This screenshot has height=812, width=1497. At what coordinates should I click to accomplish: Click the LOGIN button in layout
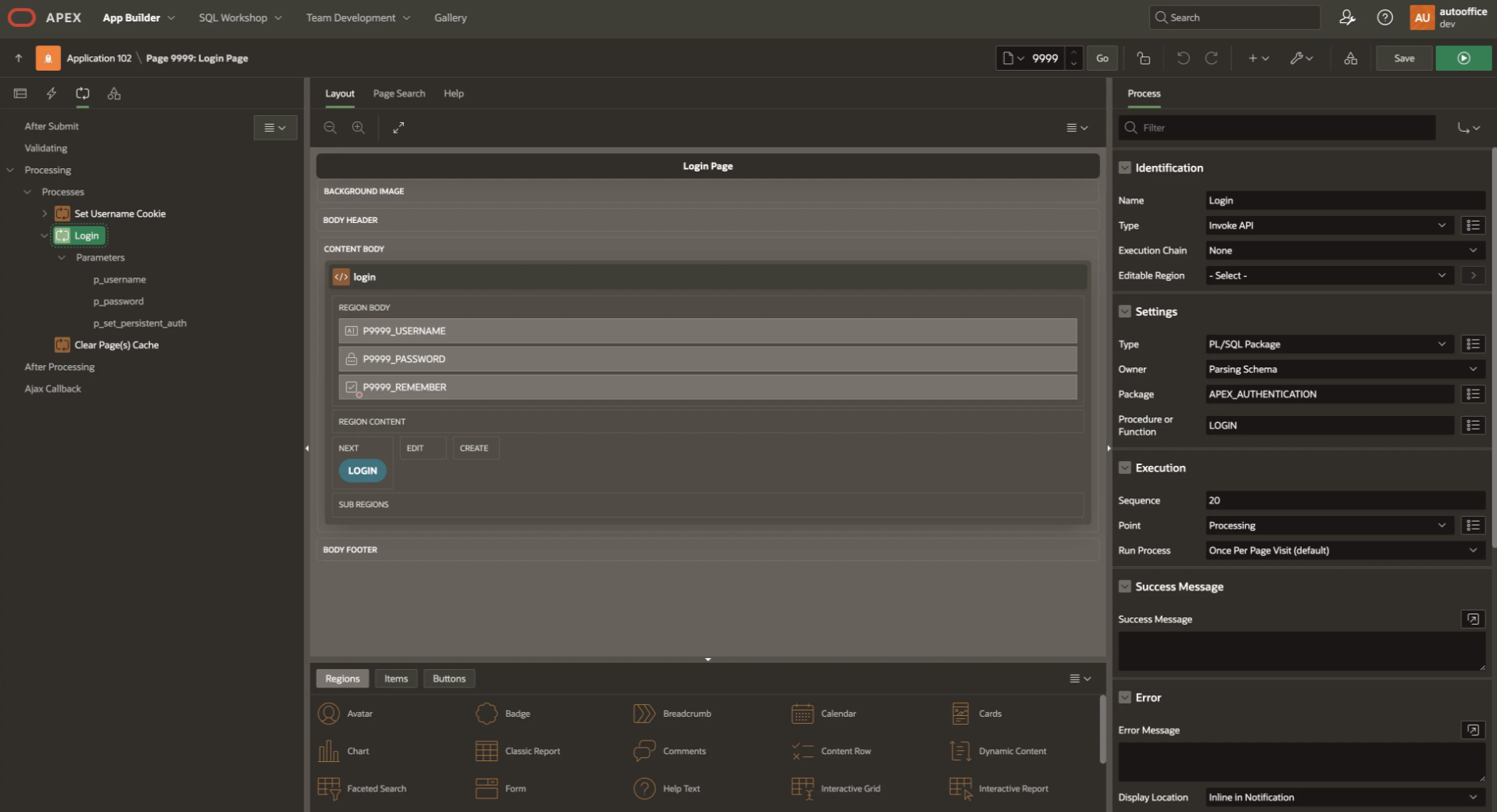[363, 471]
